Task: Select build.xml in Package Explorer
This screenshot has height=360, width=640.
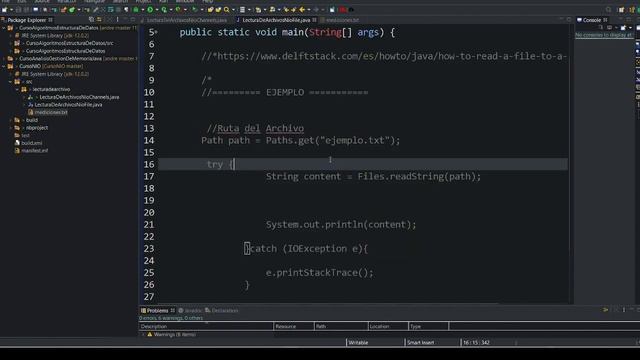Action: coord(31,143)
